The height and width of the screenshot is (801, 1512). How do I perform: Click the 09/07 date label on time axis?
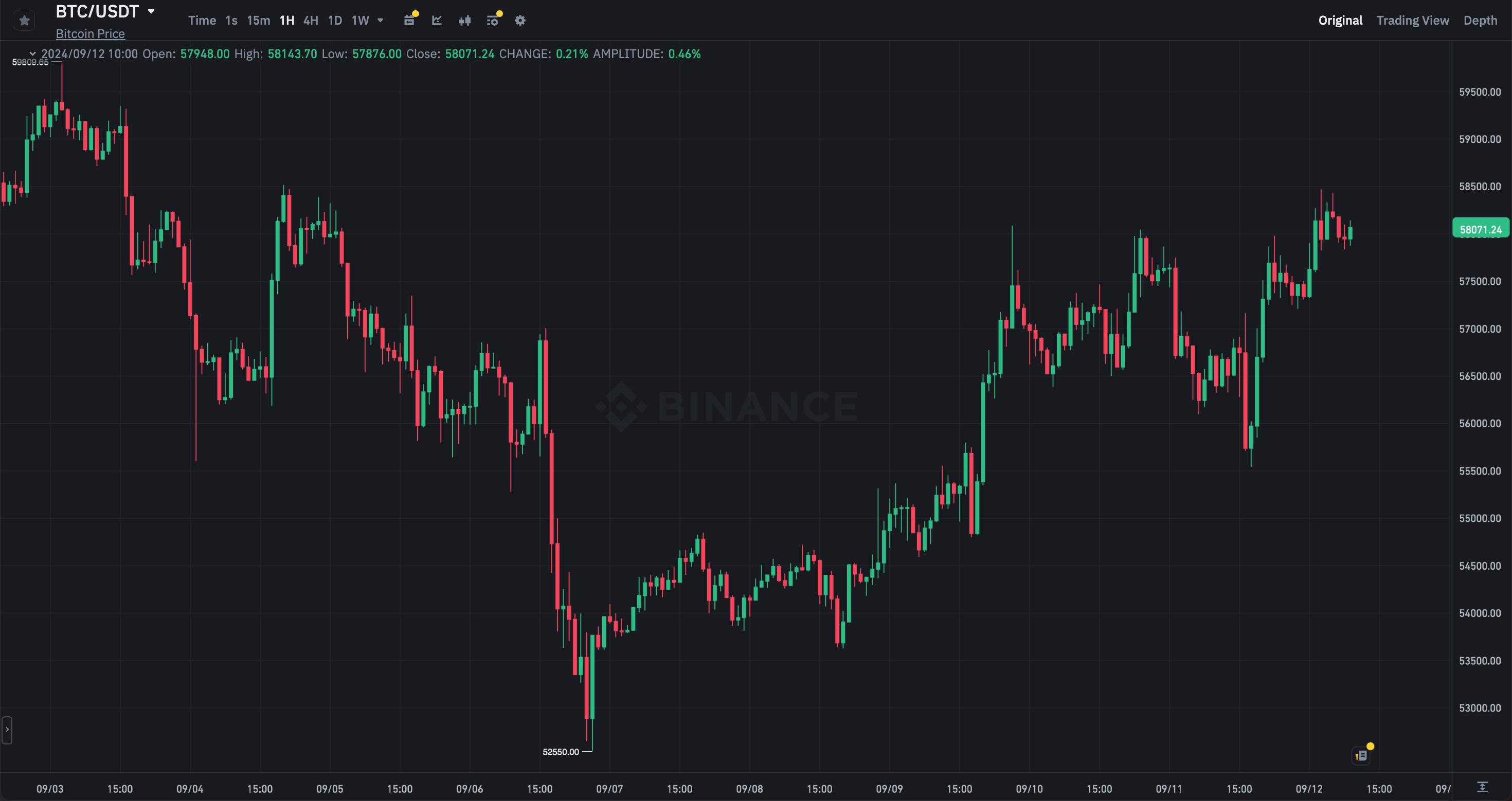coord(609,789)
